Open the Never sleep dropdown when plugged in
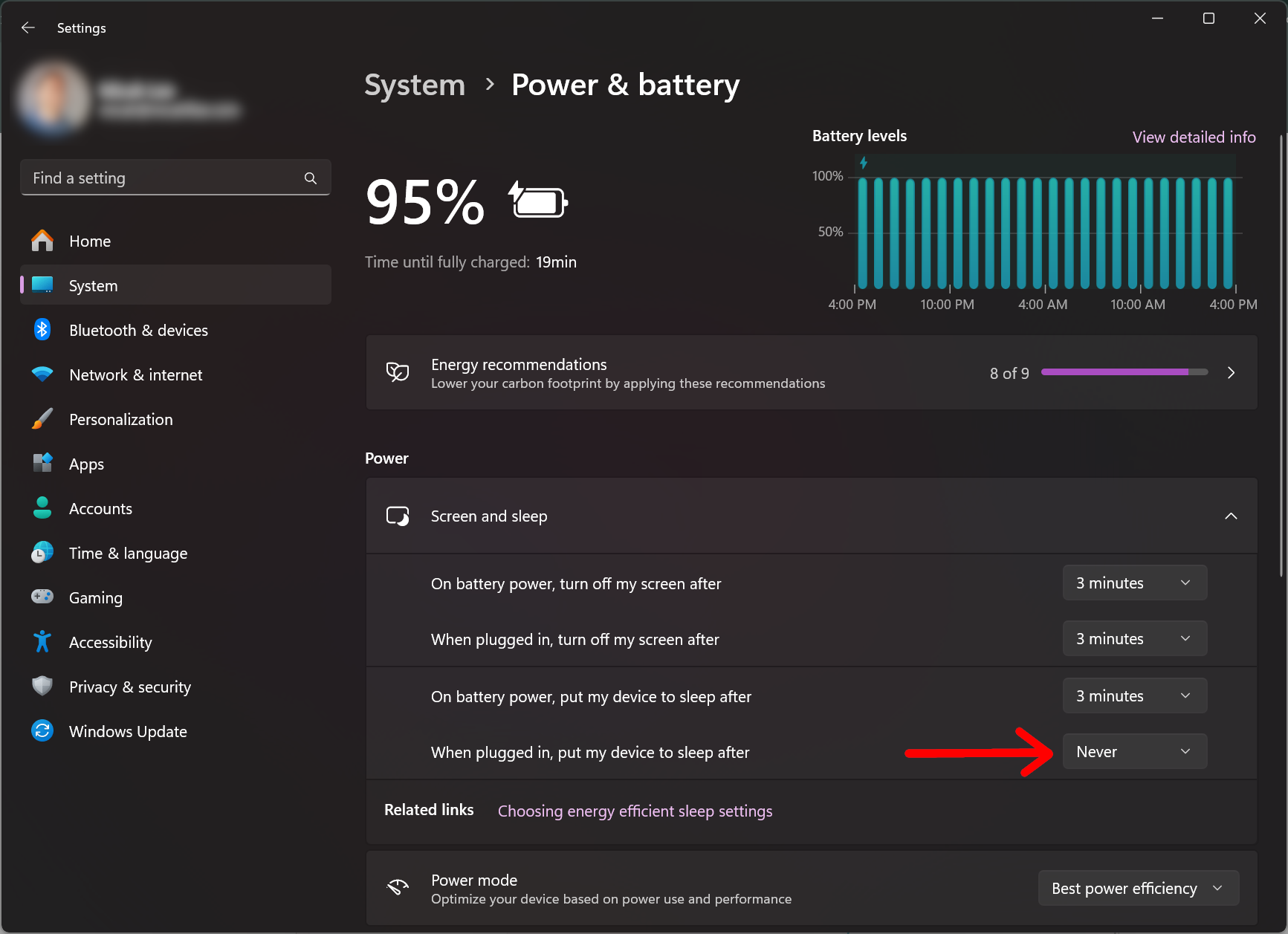Screen dimensions: 1288x934 pos(1134,751)
